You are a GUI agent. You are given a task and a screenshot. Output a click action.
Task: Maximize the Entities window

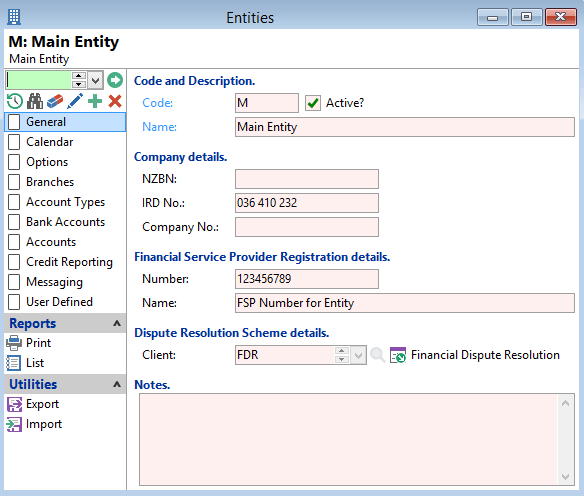pyautogui.click(x=526, y=17)
